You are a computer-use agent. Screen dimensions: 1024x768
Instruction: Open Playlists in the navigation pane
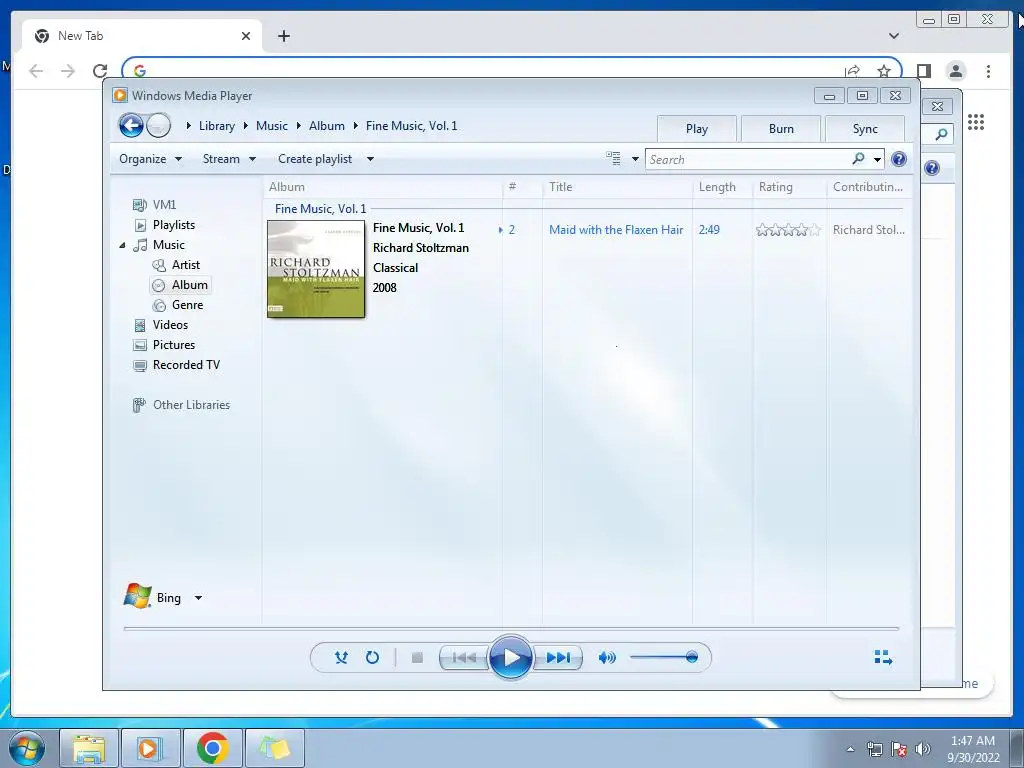click(x=174, y=225)
